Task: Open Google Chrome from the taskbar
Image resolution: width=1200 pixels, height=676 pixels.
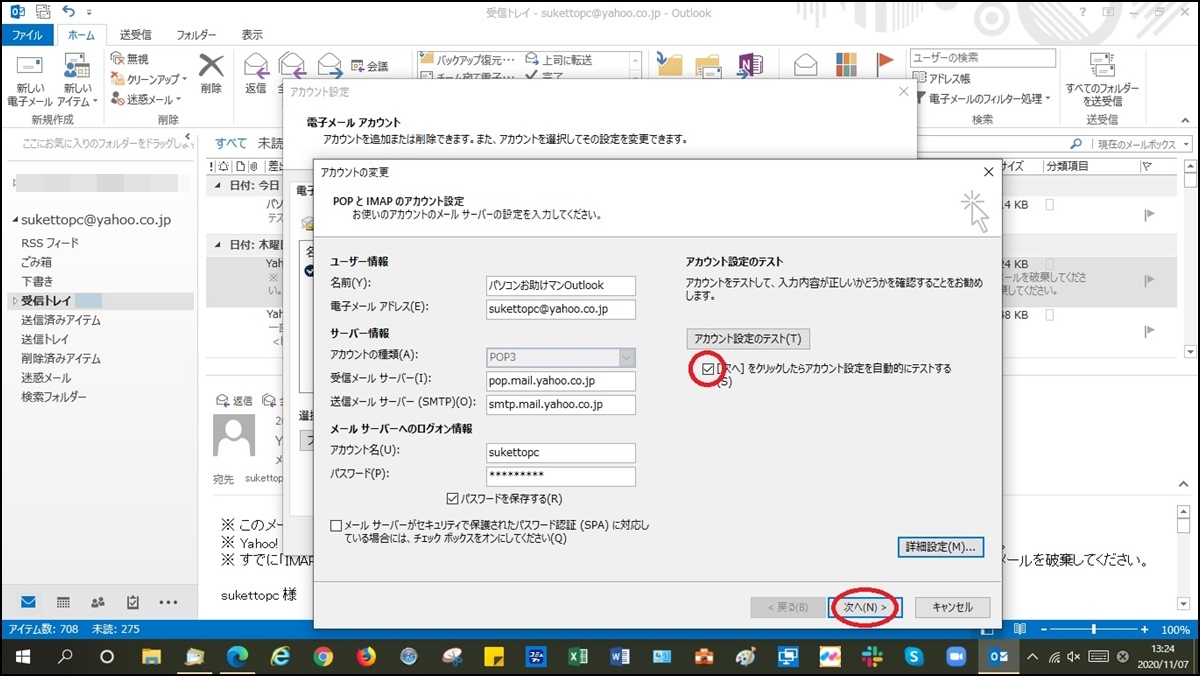Action: pyautogui.click(x=323, y=657)
